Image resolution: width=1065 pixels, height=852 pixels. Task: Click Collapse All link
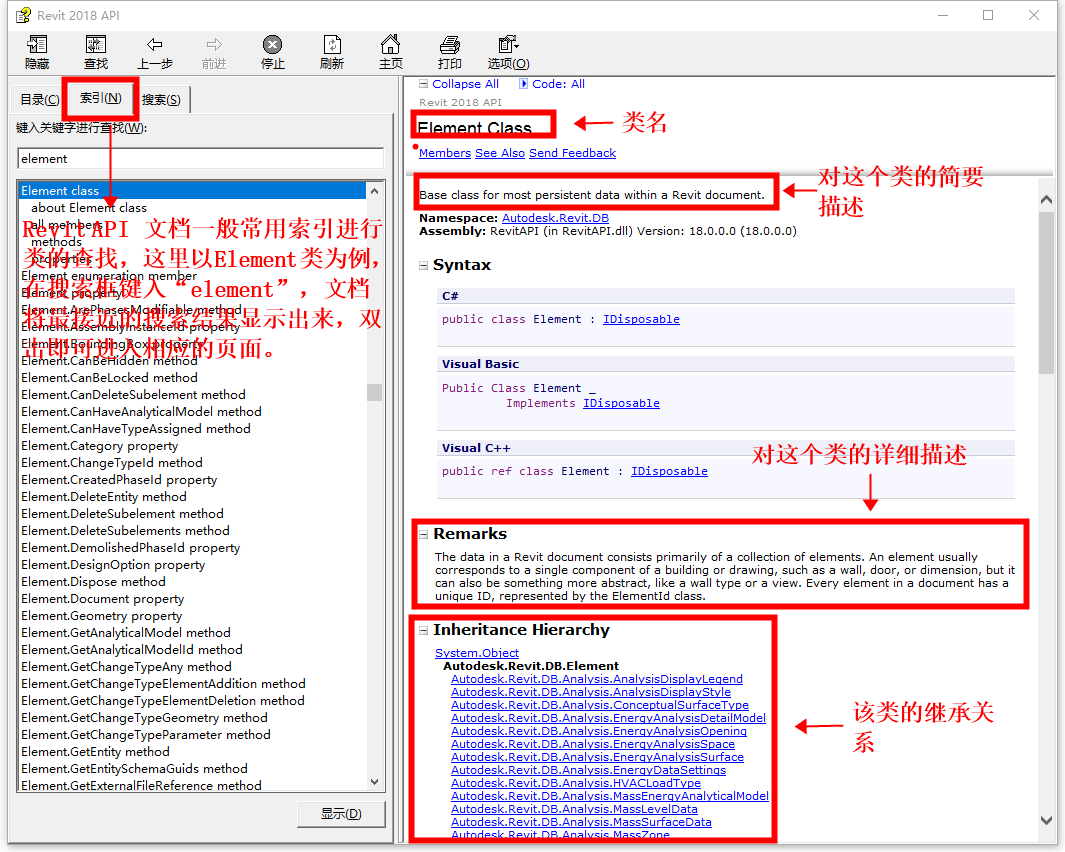465,84
